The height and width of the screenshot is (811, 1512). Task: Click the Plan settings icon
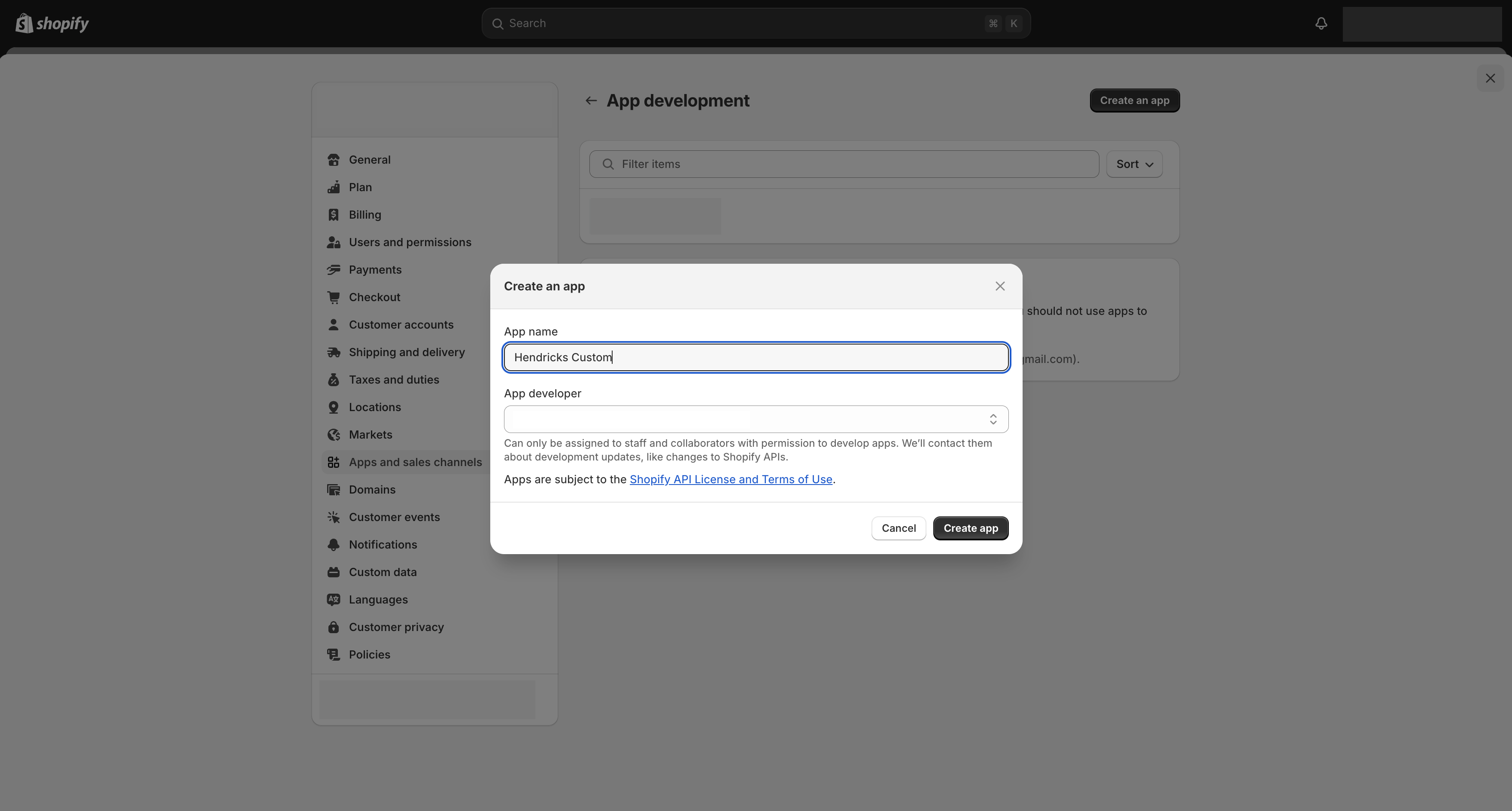pyautogui.click(x=334, y=187)
